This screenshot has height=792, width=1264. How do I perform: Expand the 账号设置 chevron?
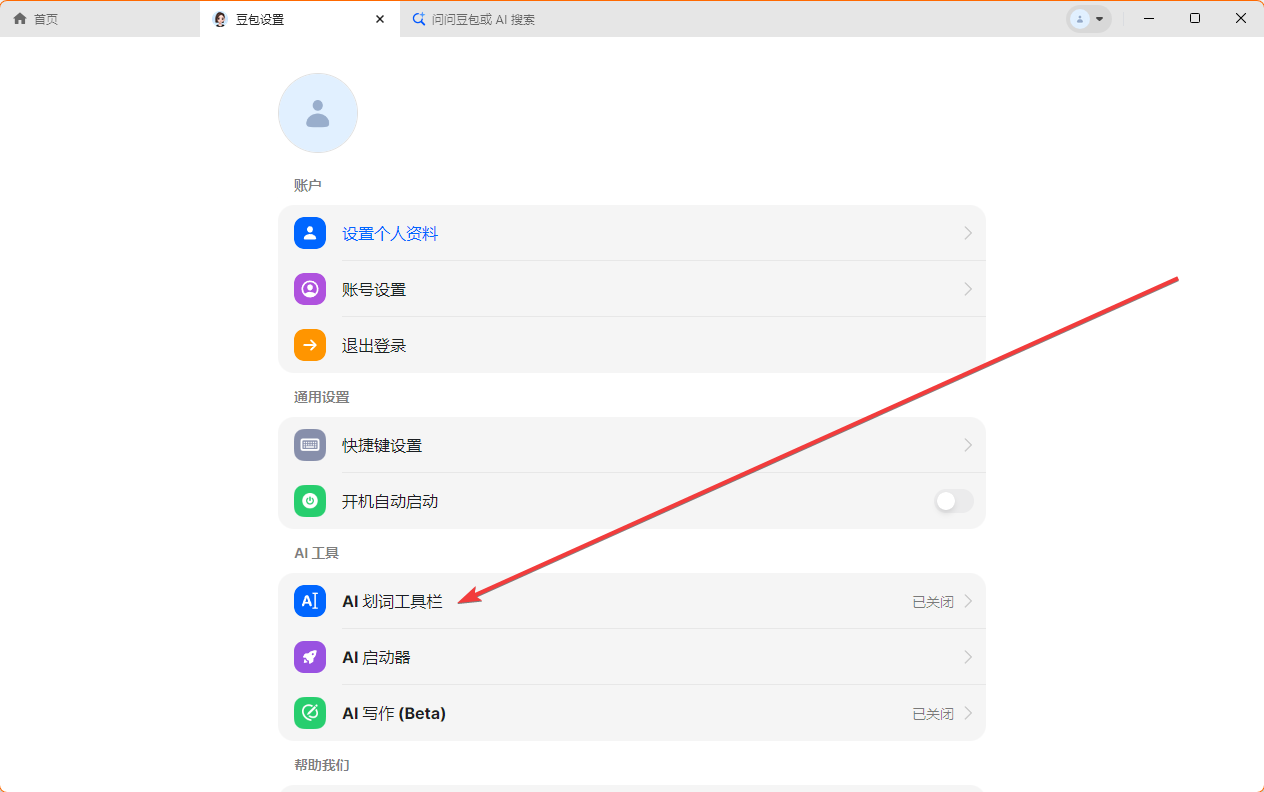(x=968, y=289)
